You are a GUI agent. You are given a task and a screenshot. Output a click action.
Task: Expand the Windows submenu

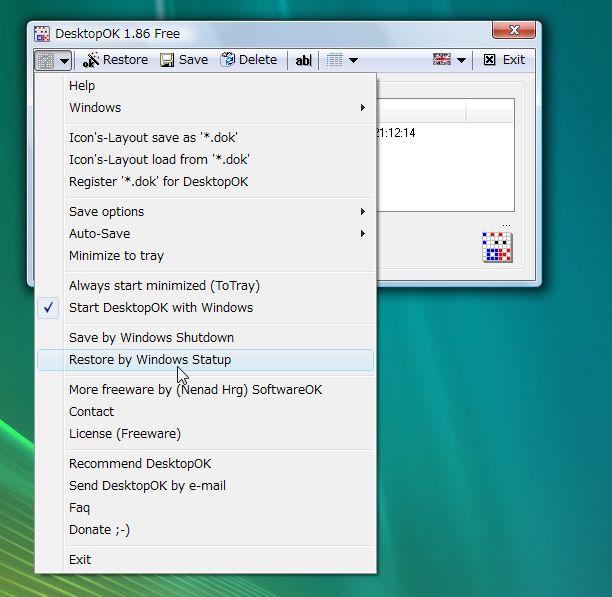click(205, 108)
